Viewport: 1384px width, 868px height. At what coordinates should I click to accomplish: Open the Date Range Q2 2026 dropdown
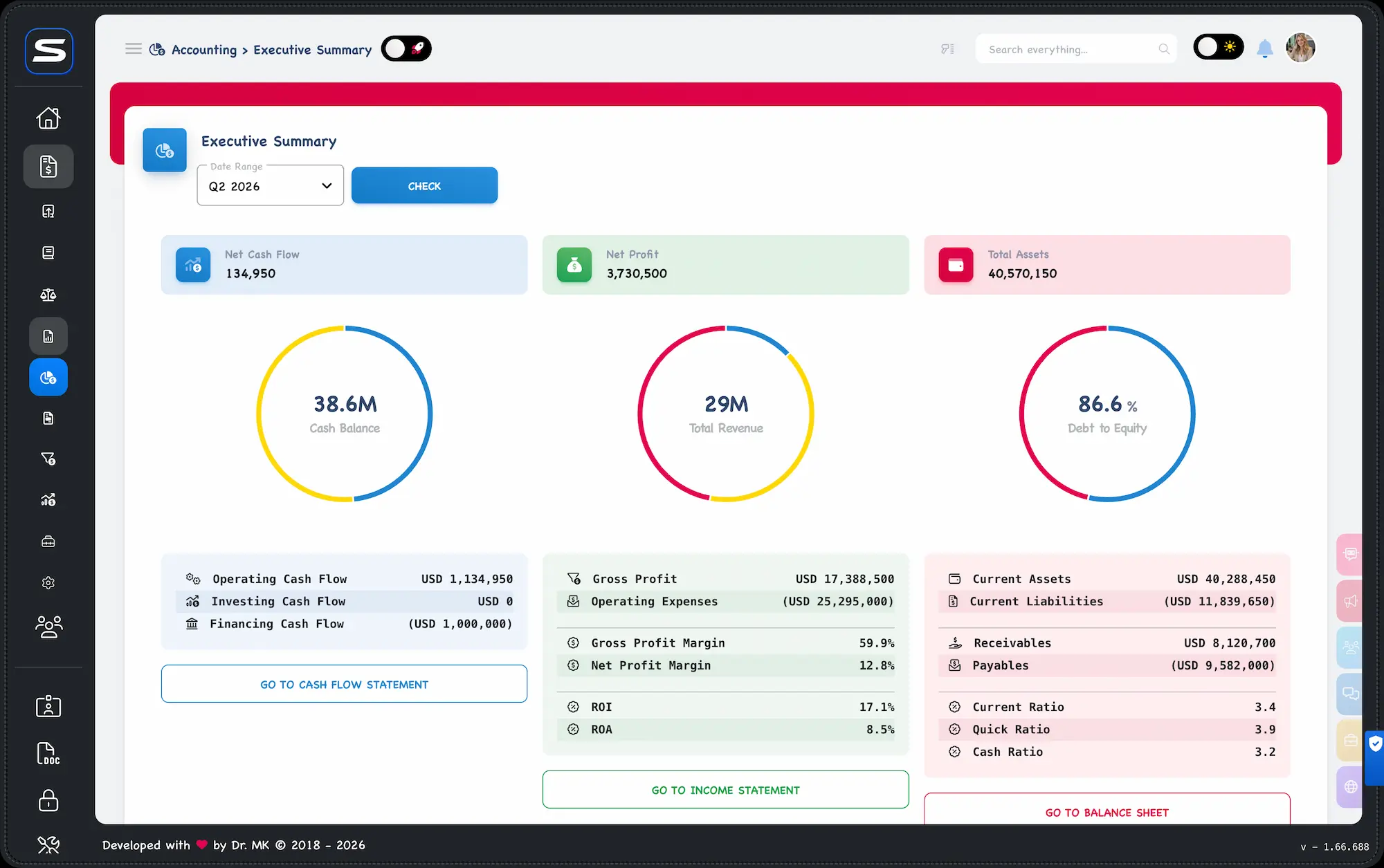pyautogui.click(x=271, y=185)
